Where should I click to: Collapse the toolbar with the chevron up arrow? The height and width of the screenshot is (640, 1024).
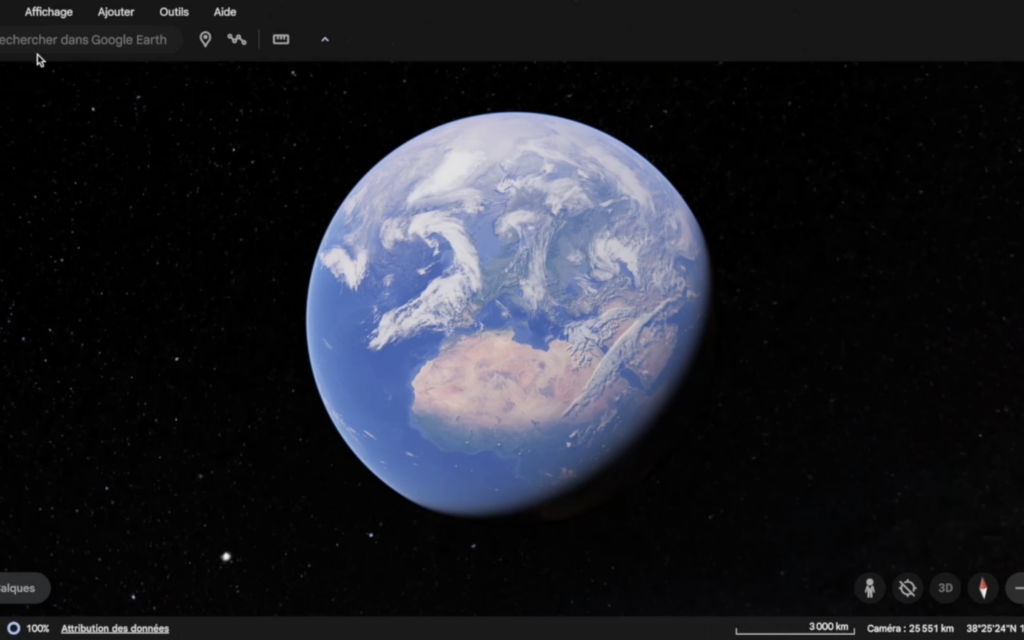coord(325,40)
